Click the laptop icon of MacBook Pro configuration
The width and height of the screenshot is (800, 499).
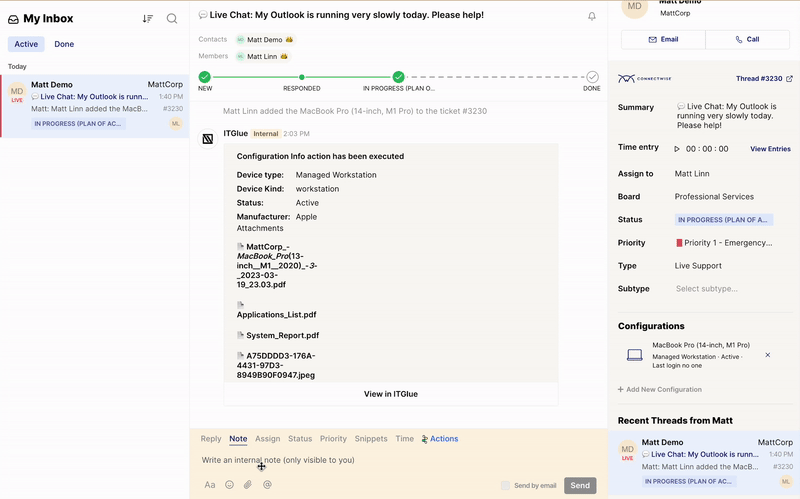click(635, 355)
